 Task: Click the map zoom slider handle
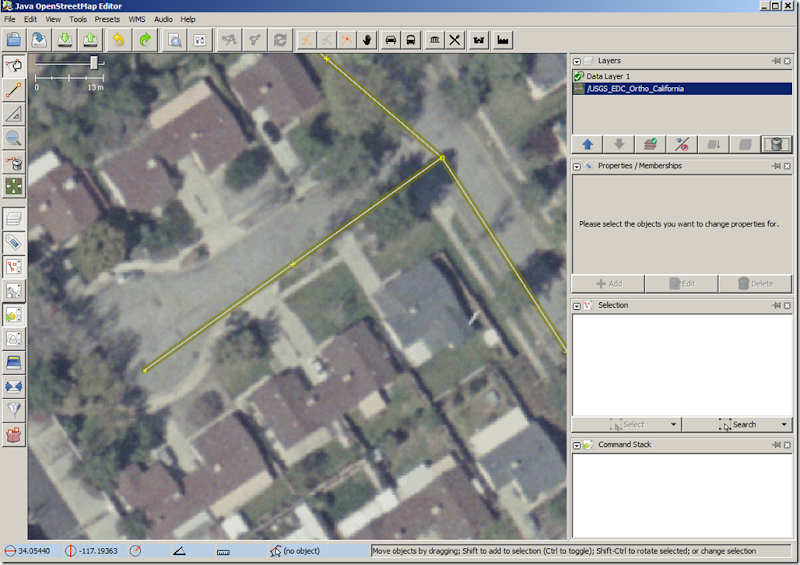[94, 63]
